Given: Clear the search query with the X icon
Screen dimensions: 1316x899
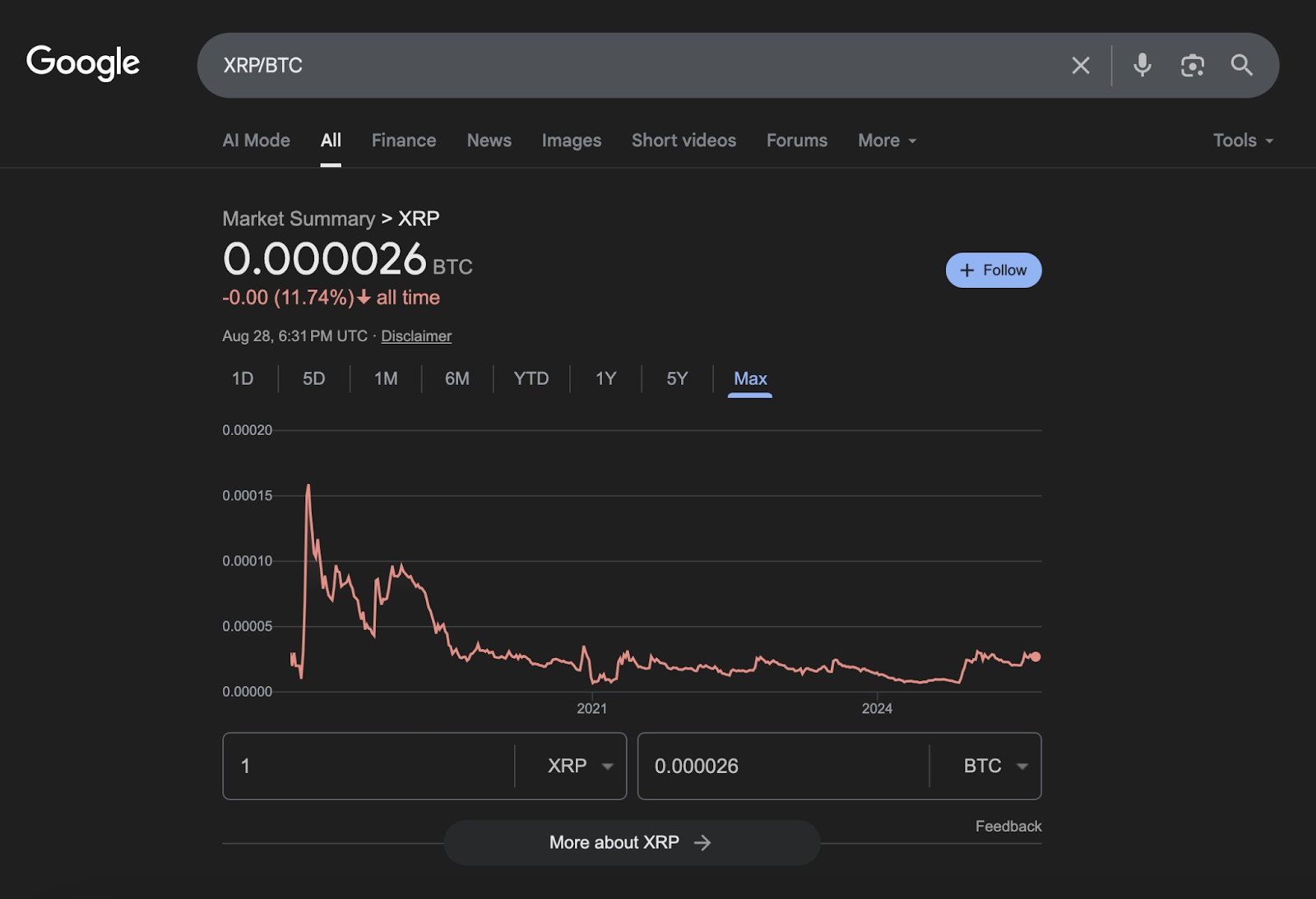Looking at the screenshot, I should point(1081,66).
